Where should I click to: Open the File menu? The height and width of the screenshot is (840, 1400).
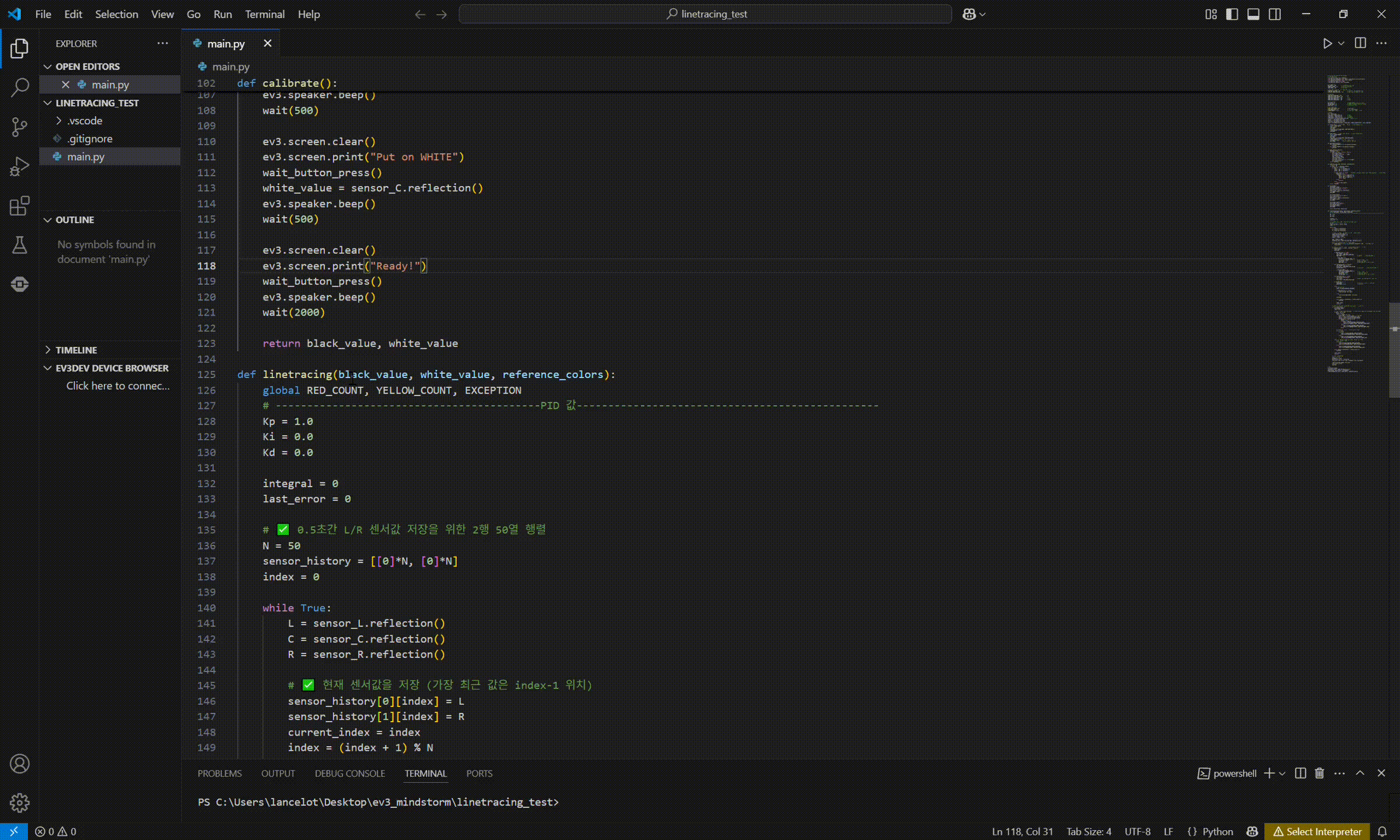[x=43, y=14]
